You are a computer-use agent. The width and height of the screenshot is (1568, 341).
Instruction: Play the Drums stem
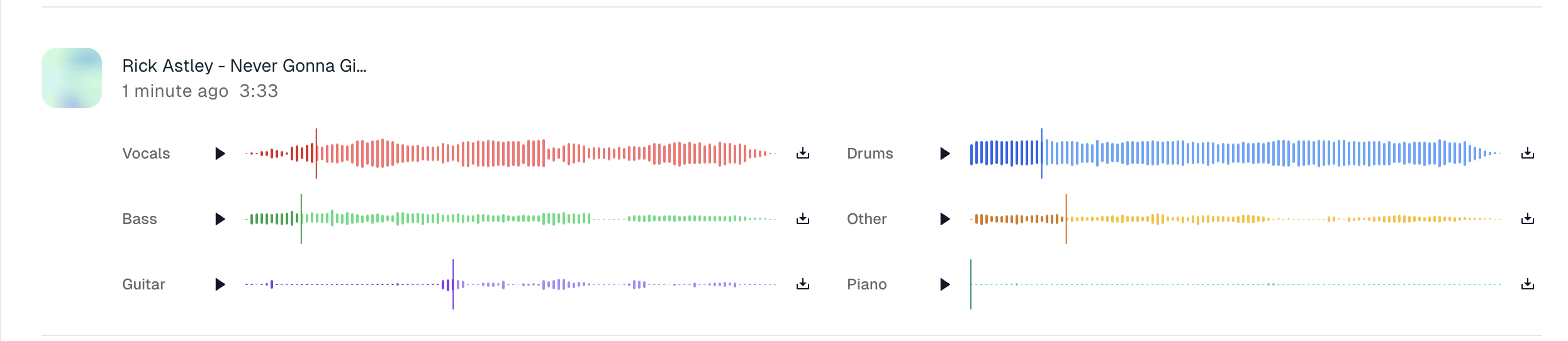944,154
